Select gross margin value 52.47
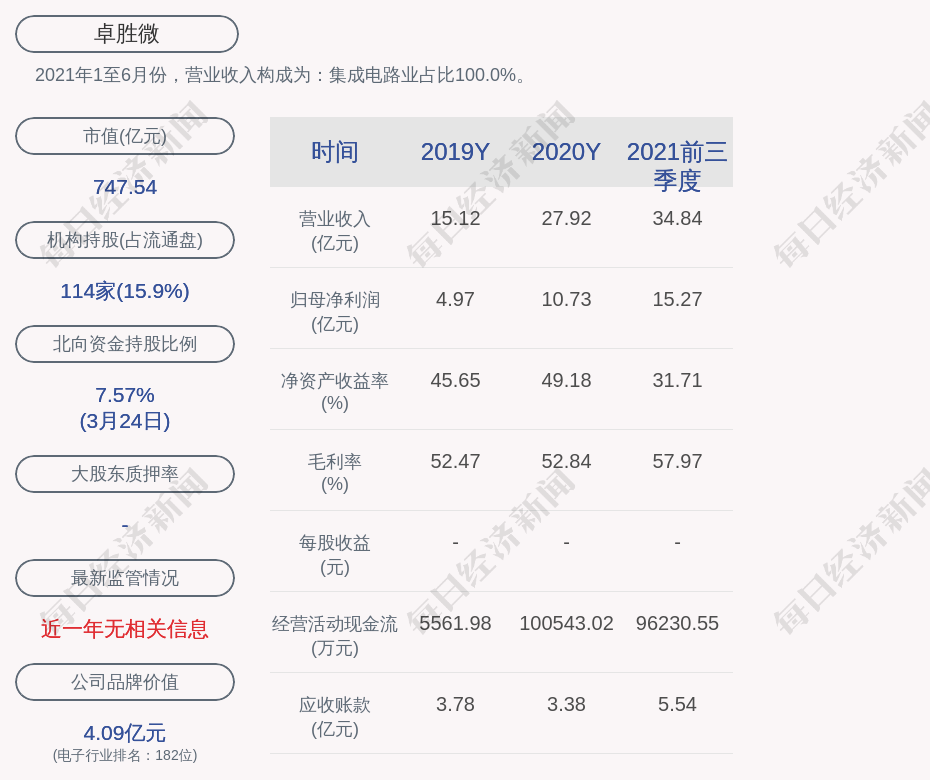Screen dimensions: 930x780 (x=455, y=461)
